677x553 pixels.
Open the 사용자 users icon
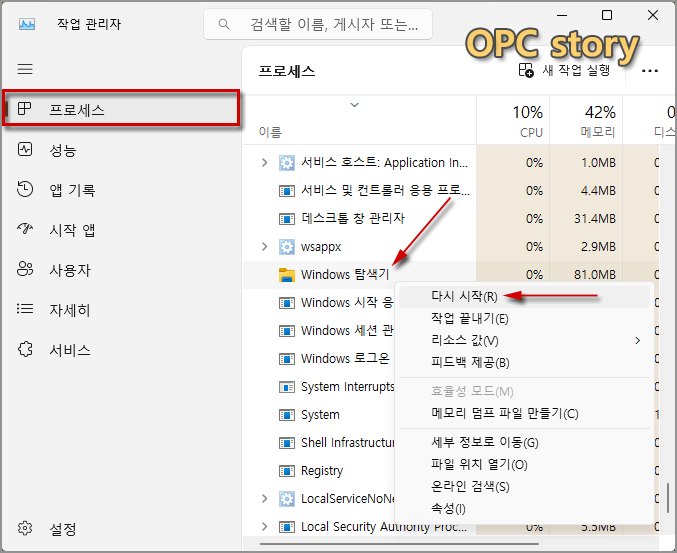pyautogui.click(x=25, y=269)
